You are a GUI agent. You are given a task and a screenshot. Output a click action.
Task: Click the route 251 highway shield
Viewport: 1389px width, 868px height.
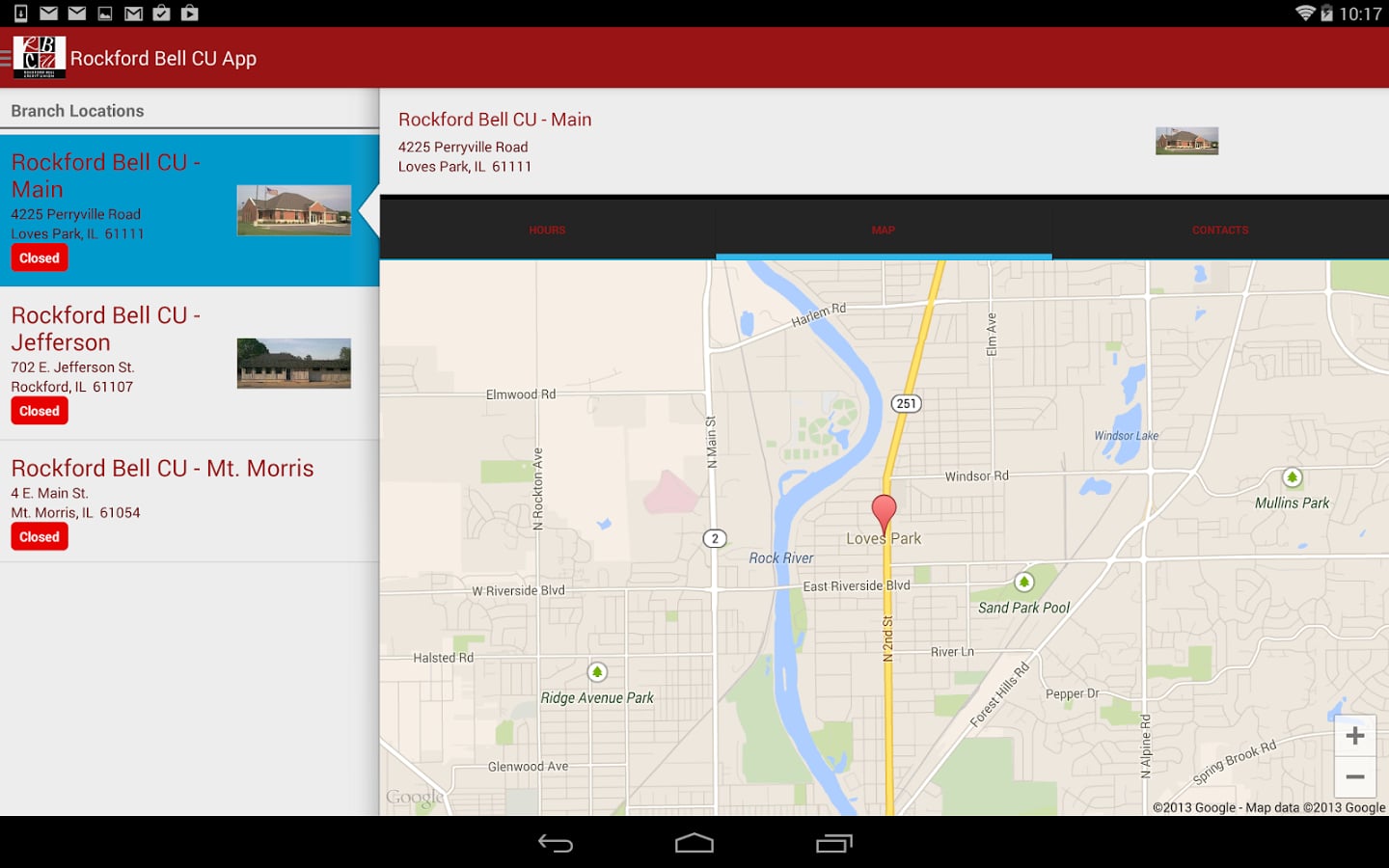pyautogui.click(x=906, y=403)
